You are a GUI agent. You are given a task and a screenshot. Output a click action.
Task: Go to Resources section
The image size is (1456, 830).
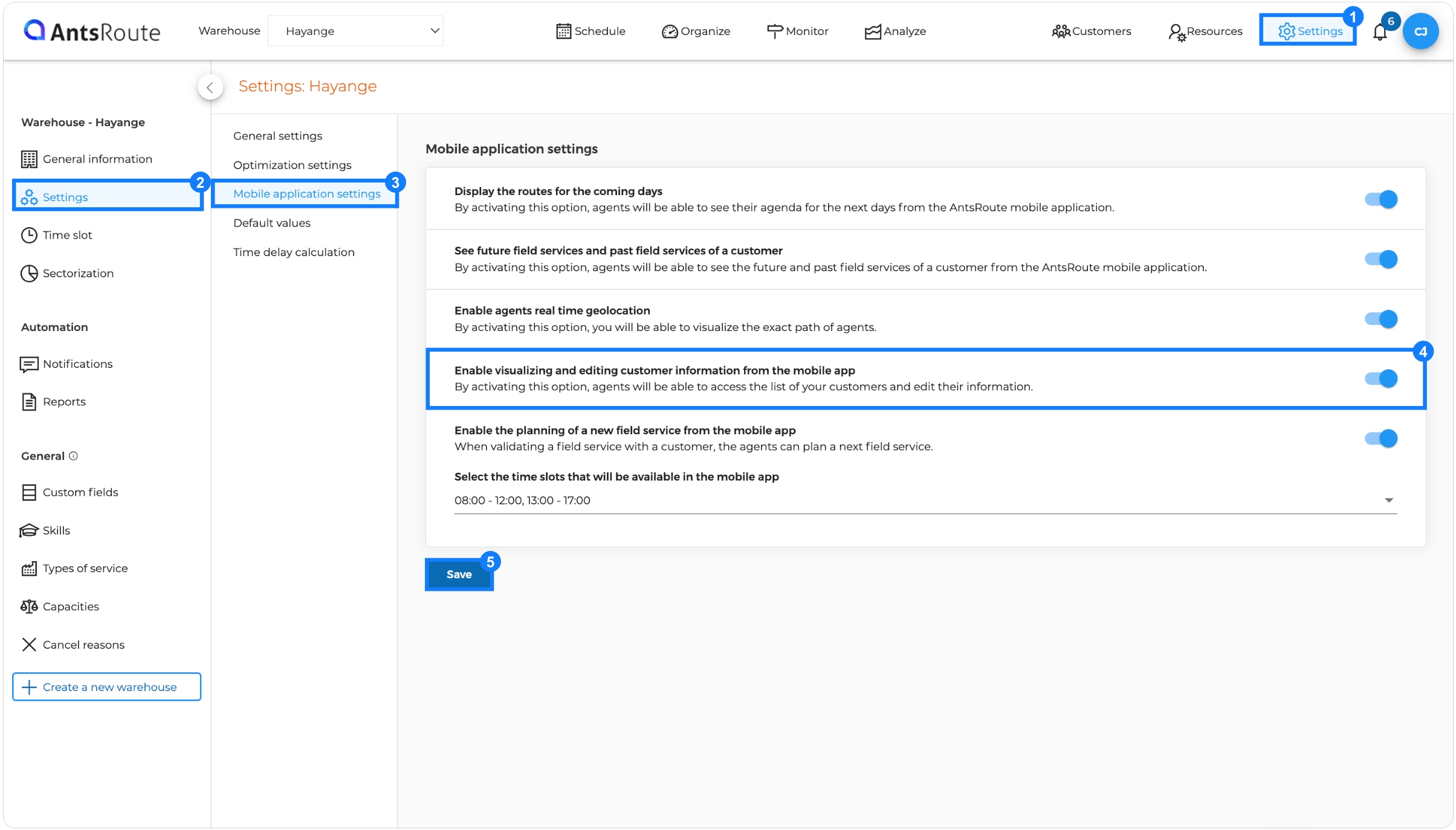pos(1205,31)
